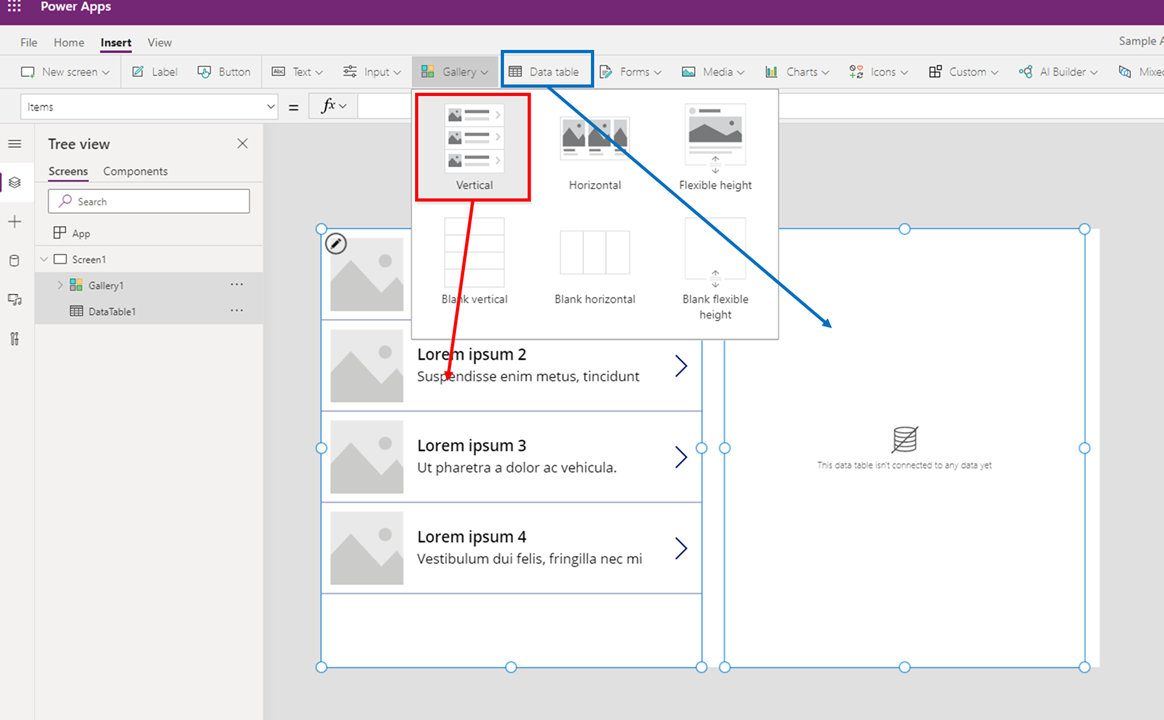
Task: Open the Media icon in left rail
Action: [15, 299]
